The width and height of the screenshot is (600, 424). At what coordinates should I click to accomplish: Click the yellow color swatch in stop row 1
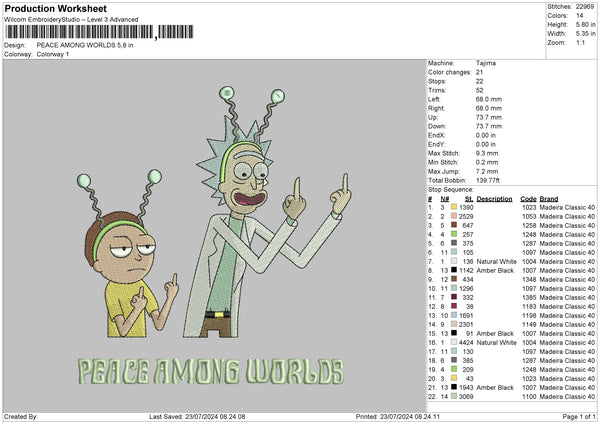click(454, 207)
